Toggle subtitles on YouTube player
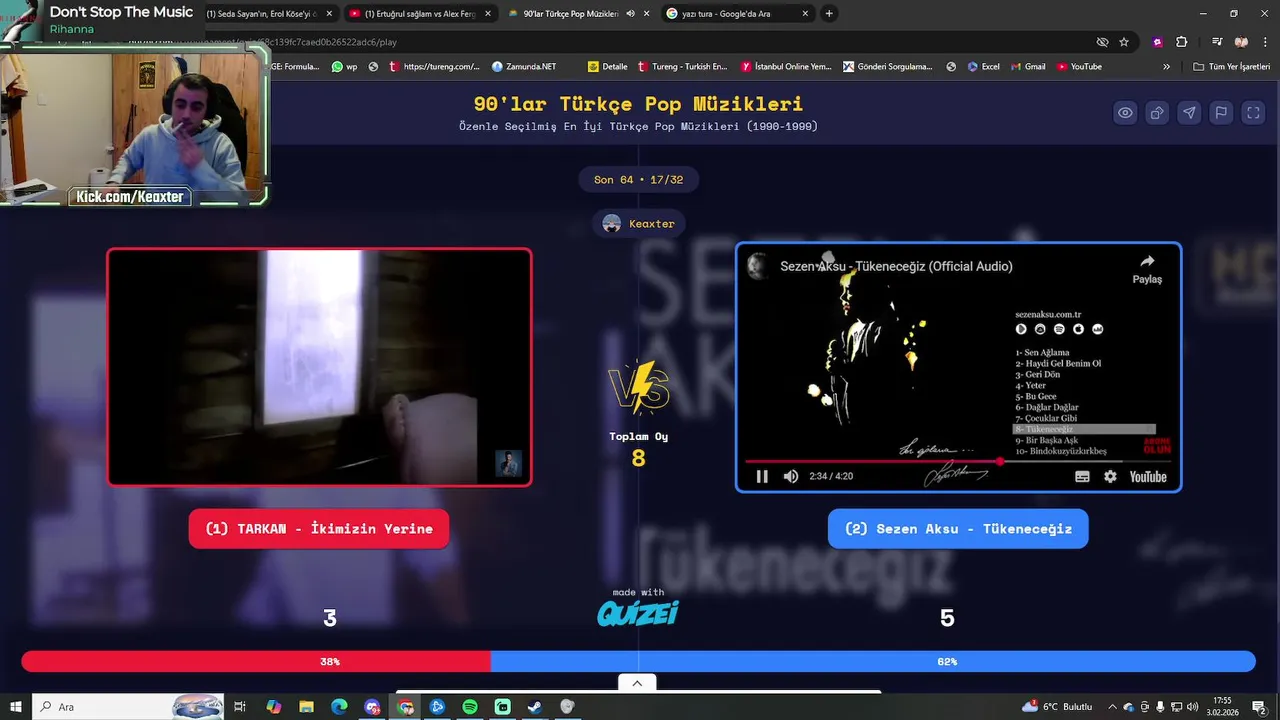 click(1082, 477)
